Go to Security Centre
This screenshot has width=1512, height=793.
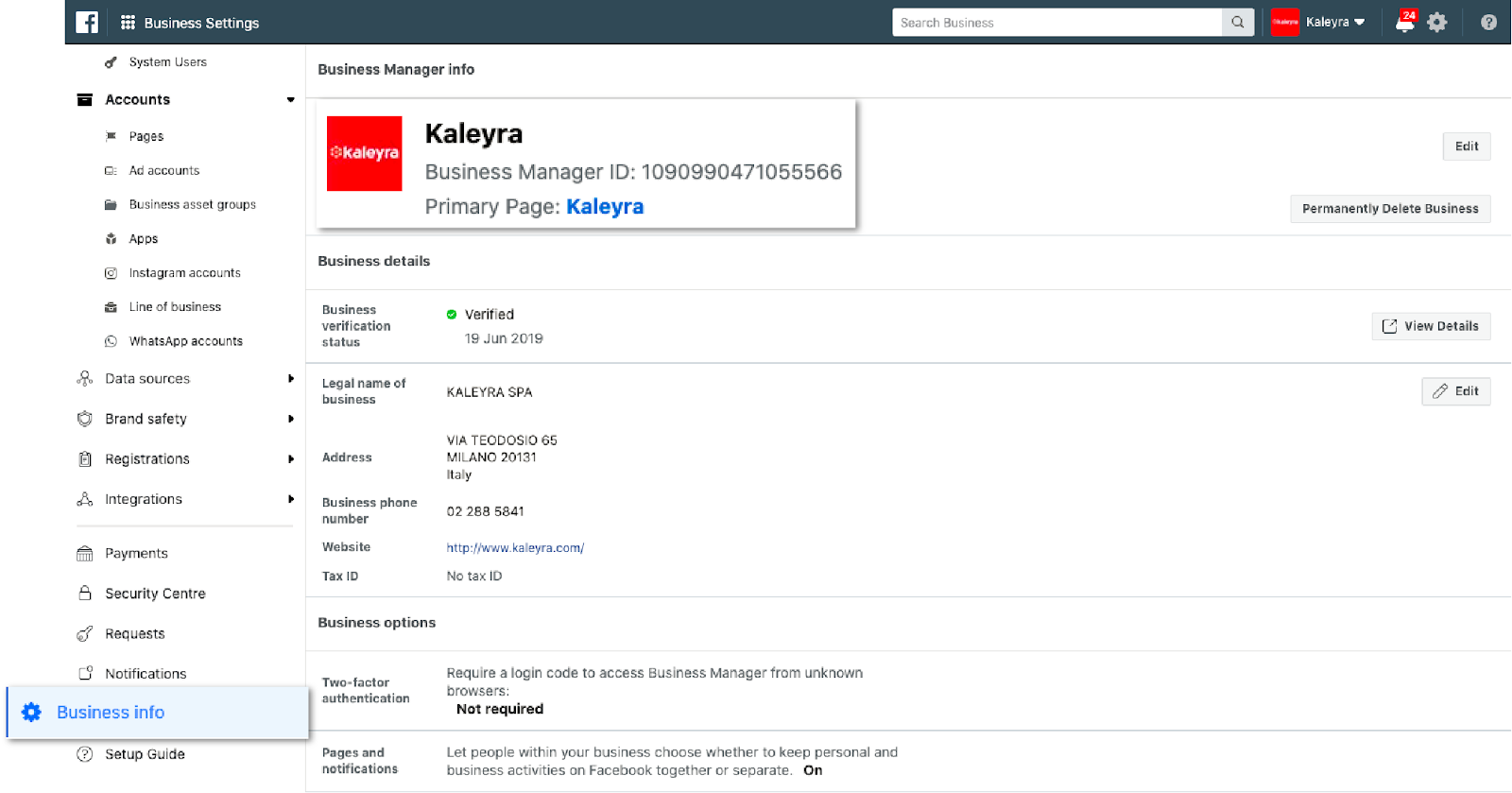point(155,594)
